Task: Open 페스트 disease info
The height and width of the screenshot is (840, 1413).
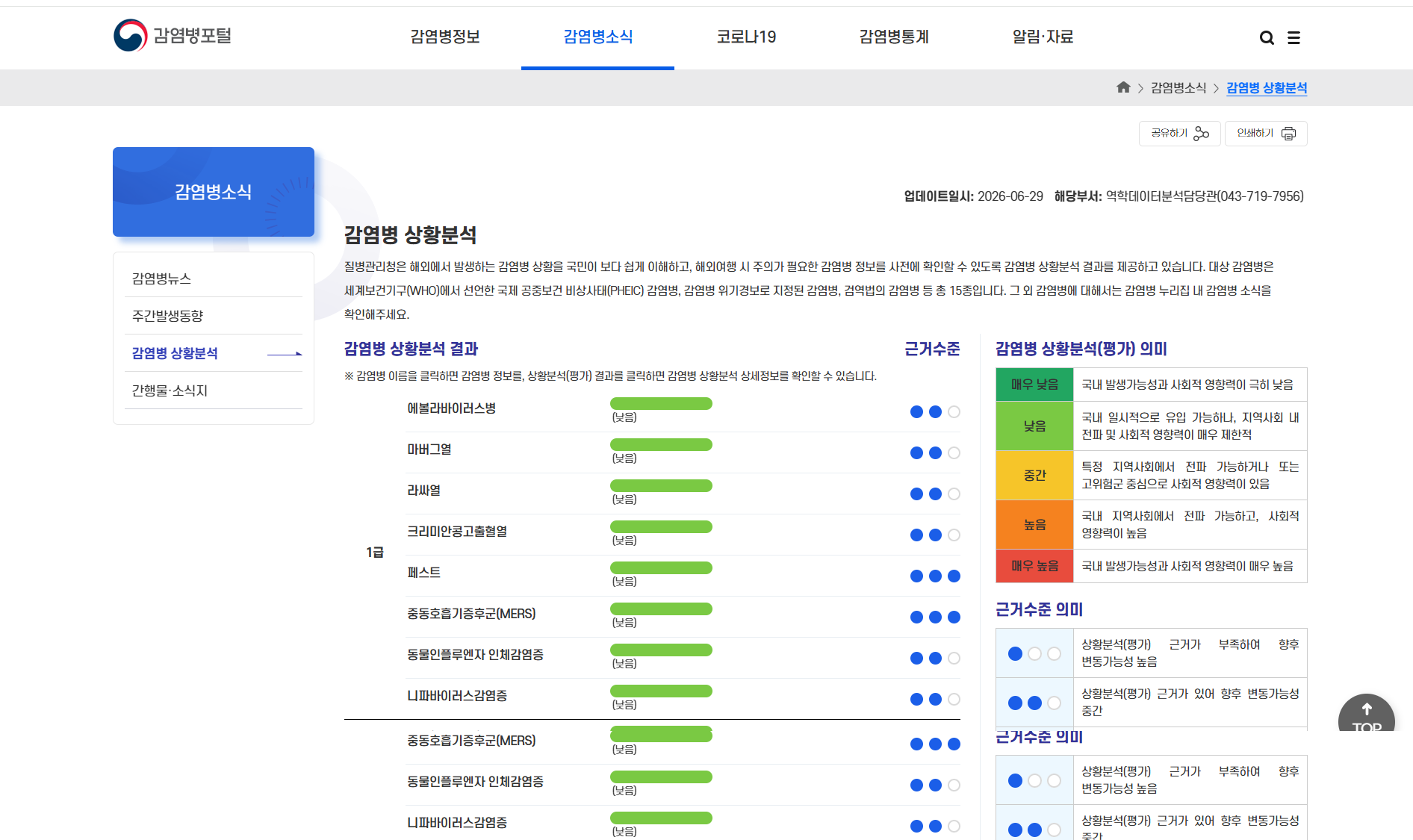Action: 423,573
